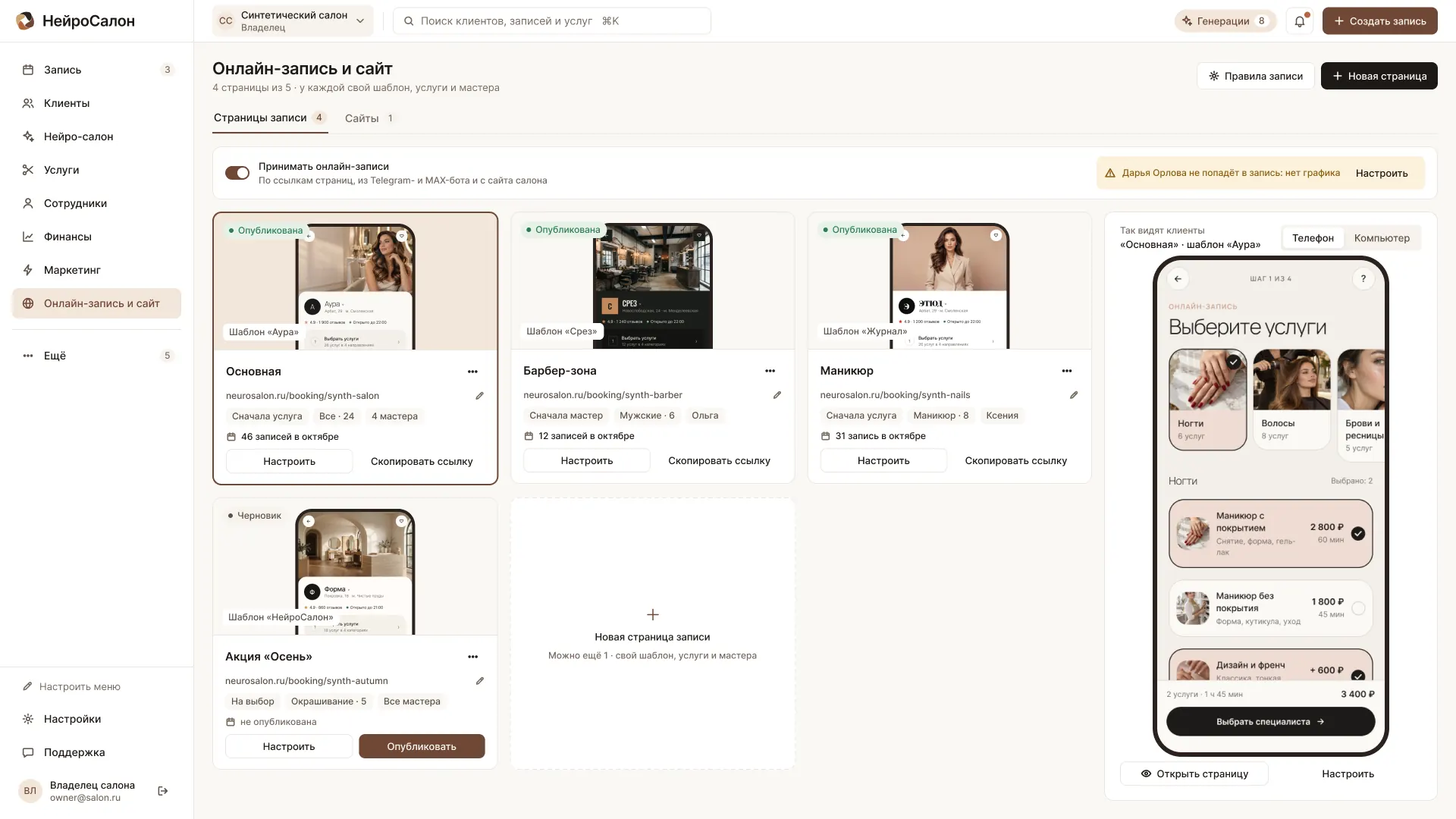Edit the Маникюр page link pencil icon
1456x819 pixels.
pyautogui.click(x=1074, y=395)
